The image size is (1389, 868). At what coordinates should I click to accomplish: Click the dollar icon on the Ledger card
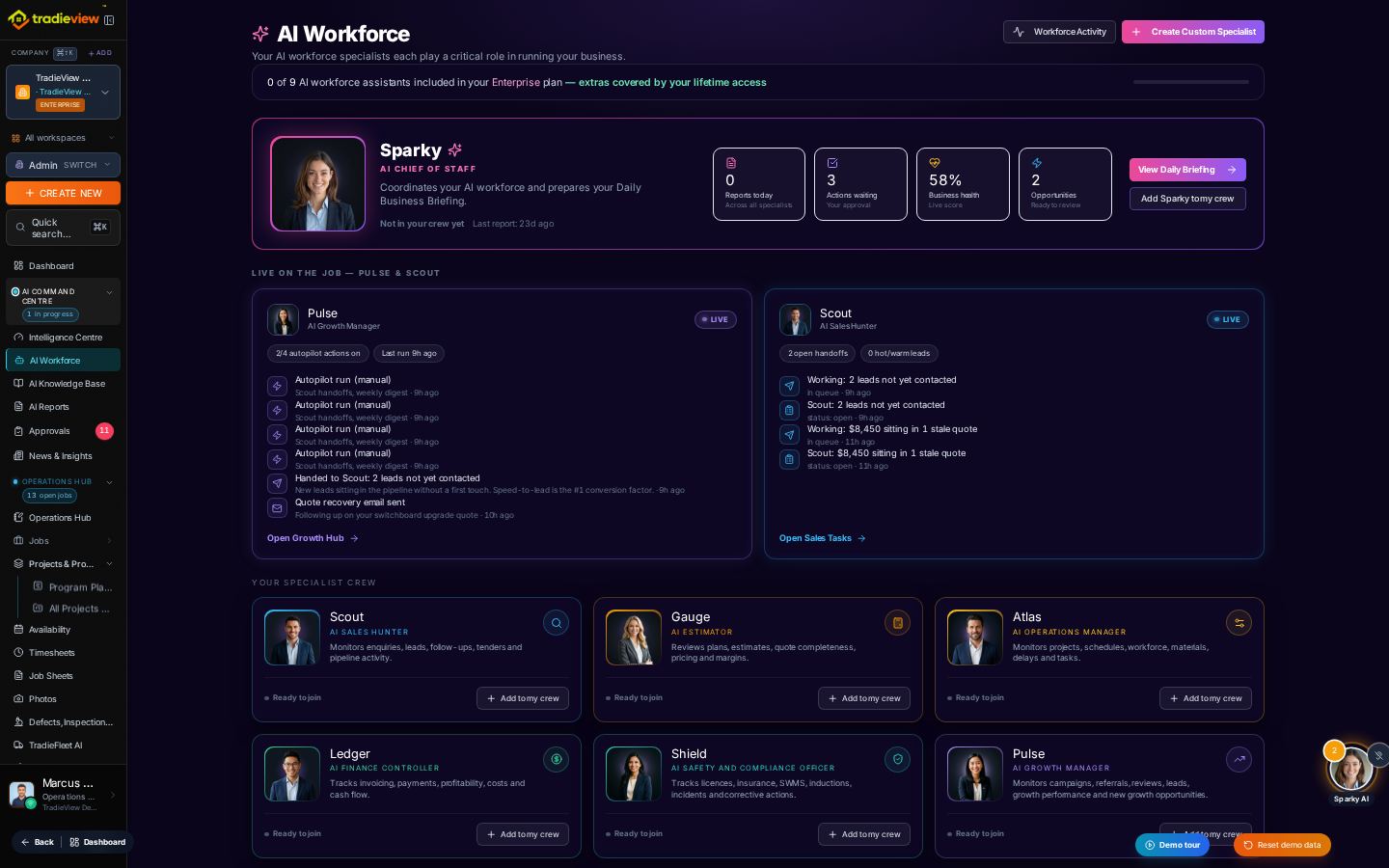[557, 759]
